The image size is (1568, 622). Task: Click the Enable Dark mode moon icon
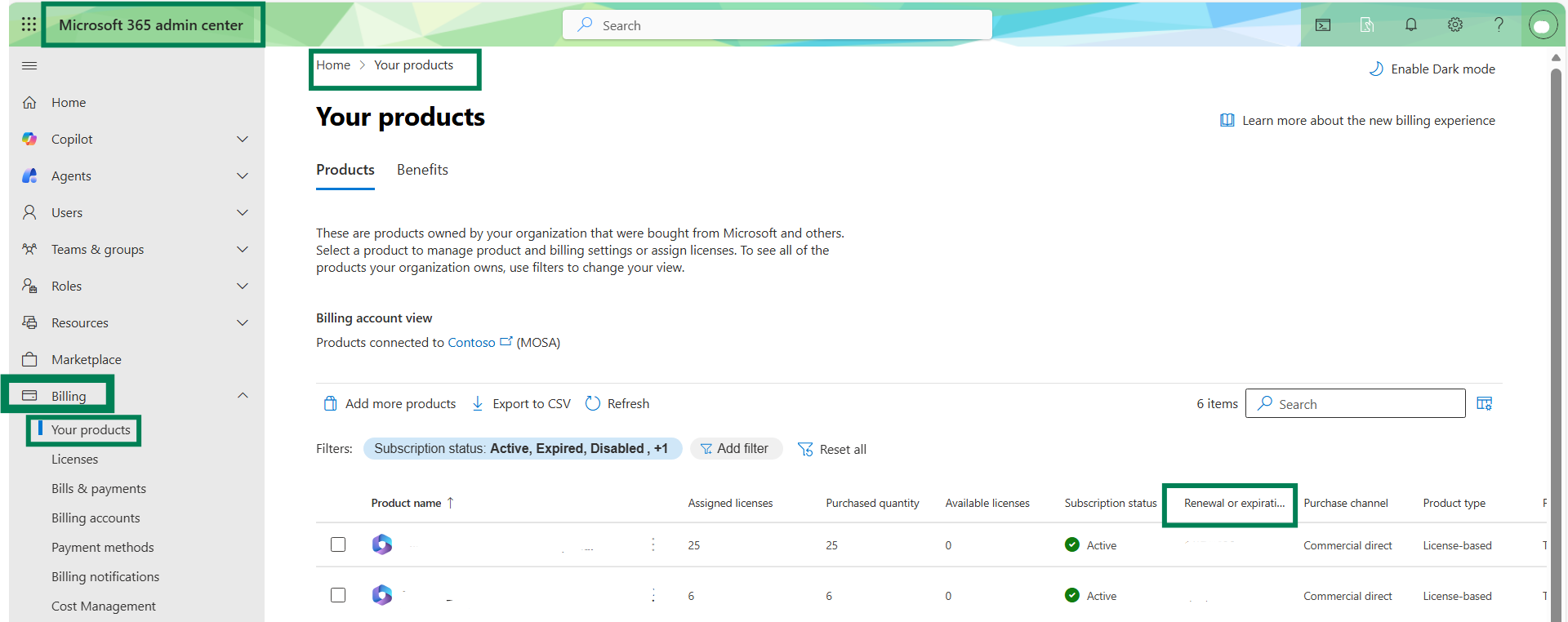(x=1376, y=69)
